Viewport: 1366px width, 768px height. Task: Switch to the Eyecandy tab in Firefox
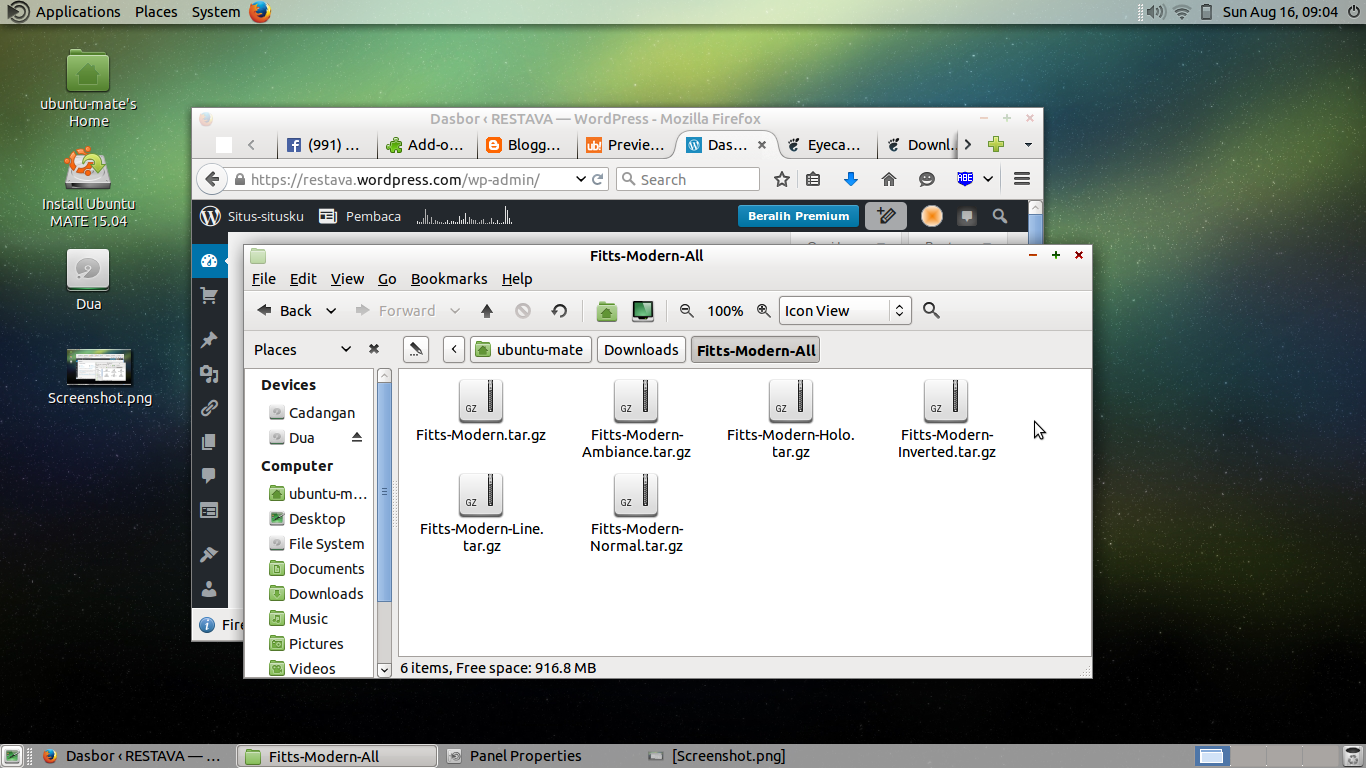click(x=826, y=145)
